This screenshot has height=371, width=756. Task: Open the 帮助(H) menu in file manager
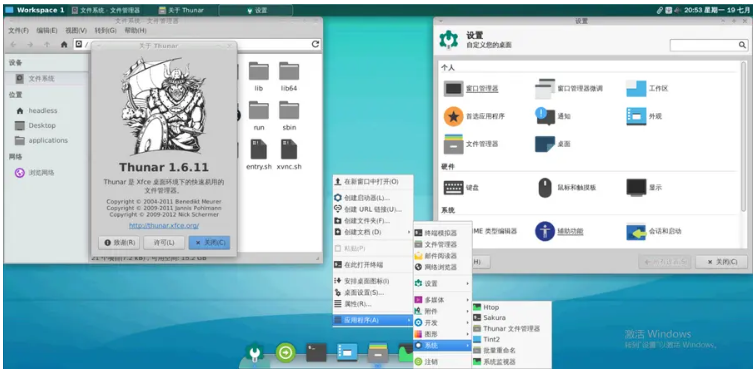click(135, 30)
